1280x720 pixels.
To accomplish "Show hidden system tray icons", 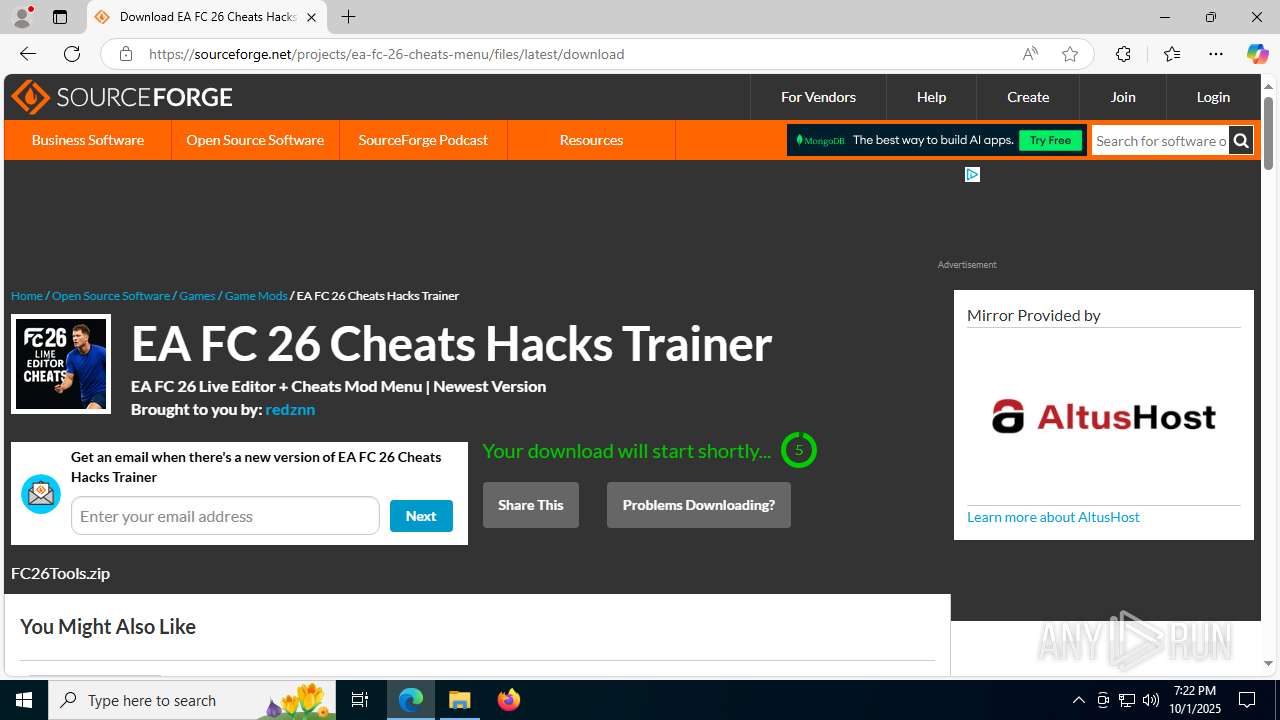I will (1078, 700).
